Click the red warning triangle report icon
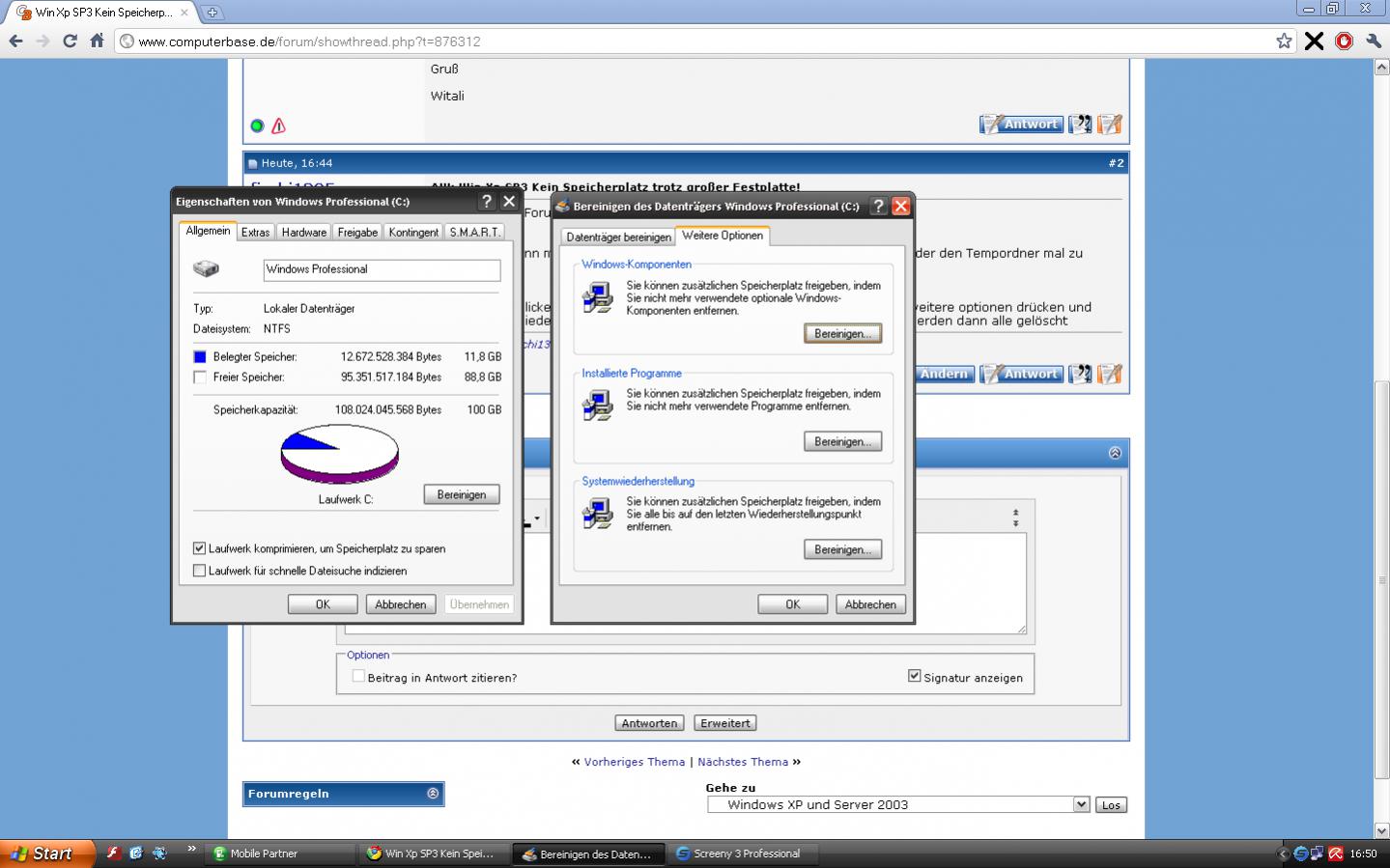Image resolution: width=1390 pixels, height=868 pixels. 278,126
